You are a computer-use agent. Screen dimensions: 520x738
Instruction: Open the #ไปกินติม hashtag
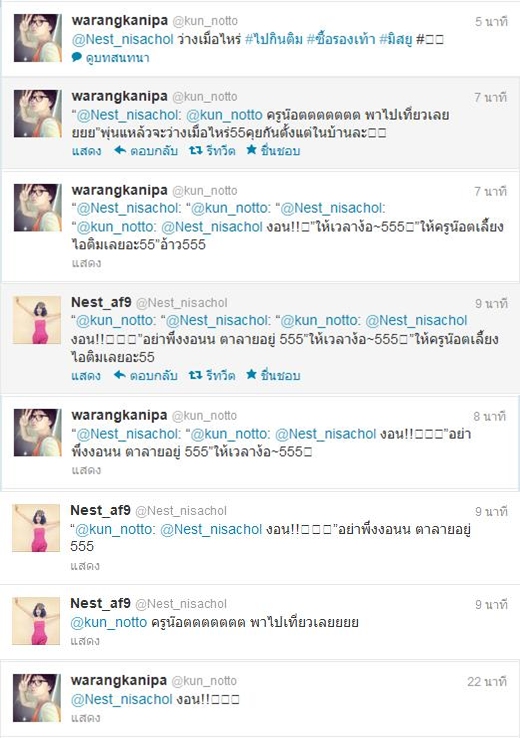[x=273, y=39]
